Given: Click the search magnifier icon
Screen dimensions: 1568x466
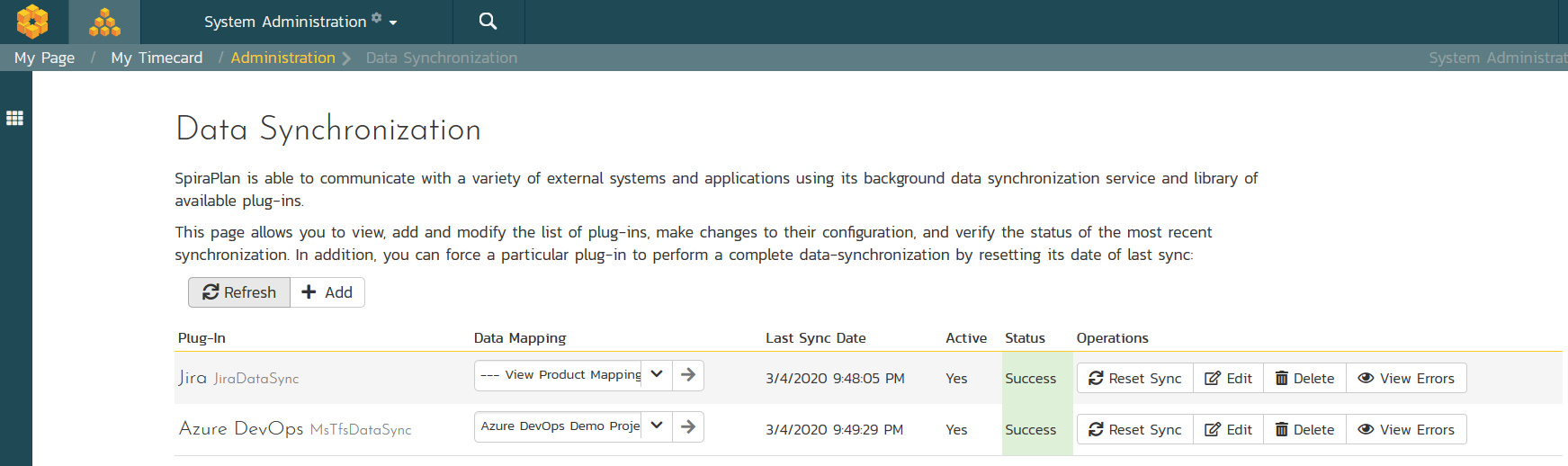Looking at the screenshot, I should tap(488, 22).
